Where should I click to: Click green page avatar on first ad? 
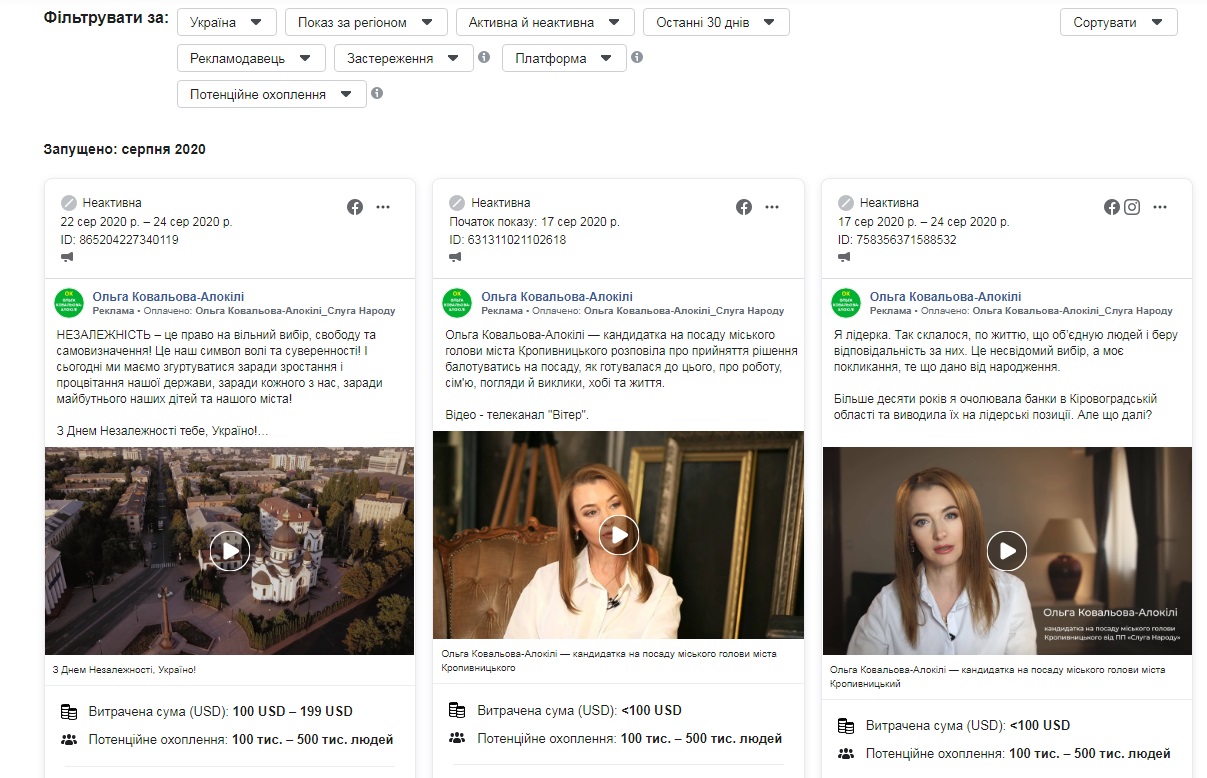pyautogui.click(x=68, y=303)
